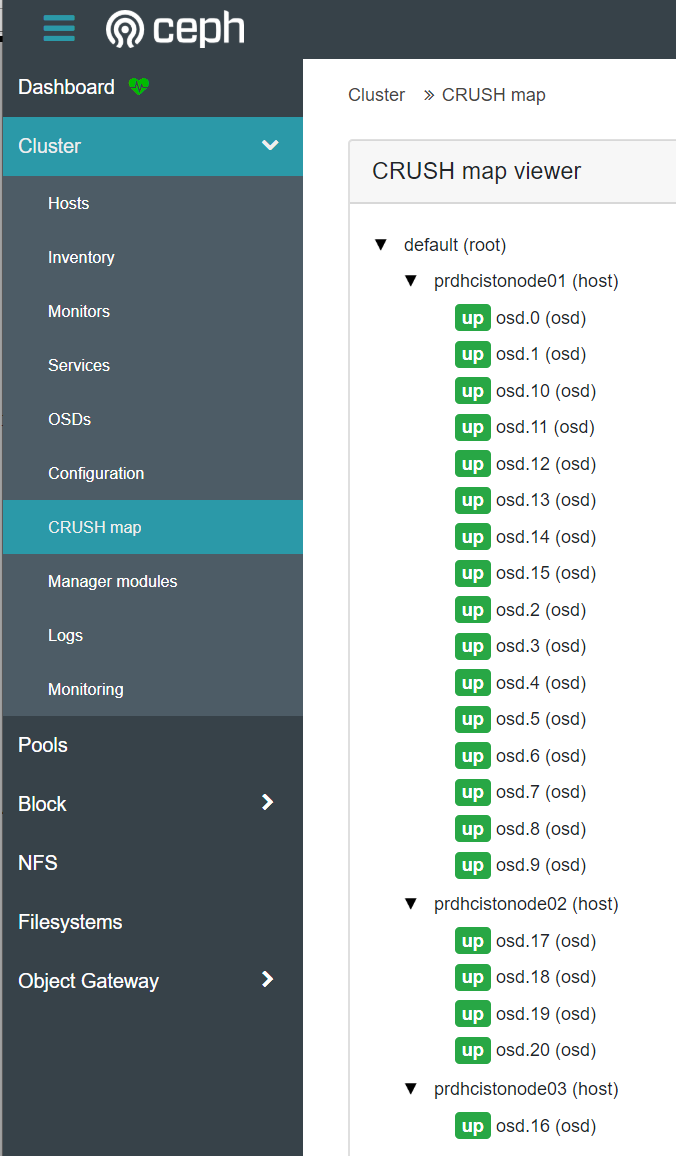Toggle the hamburger navigation menu icon
Screen dimensions: 676x1156
coord(59,29)
